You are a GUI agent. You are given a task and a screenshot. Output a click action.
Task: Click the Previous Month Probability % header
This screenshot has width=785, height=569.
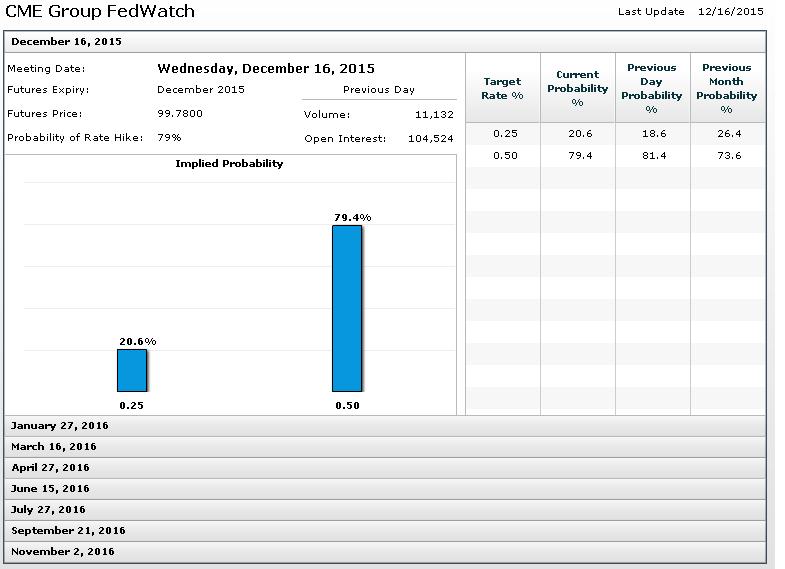tap(727, 88)
